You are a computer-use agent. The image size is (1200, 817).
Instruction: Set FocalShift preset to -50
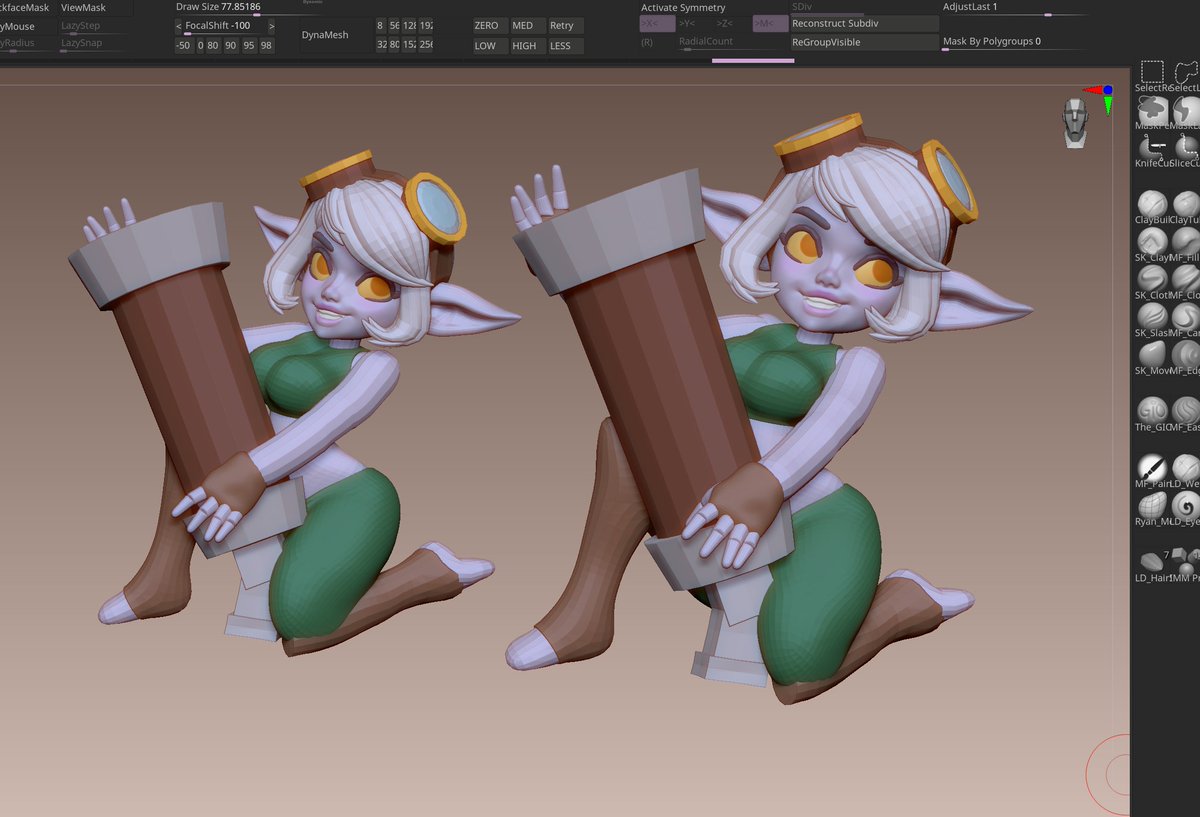pyautogui.click(x=183, y=46)
